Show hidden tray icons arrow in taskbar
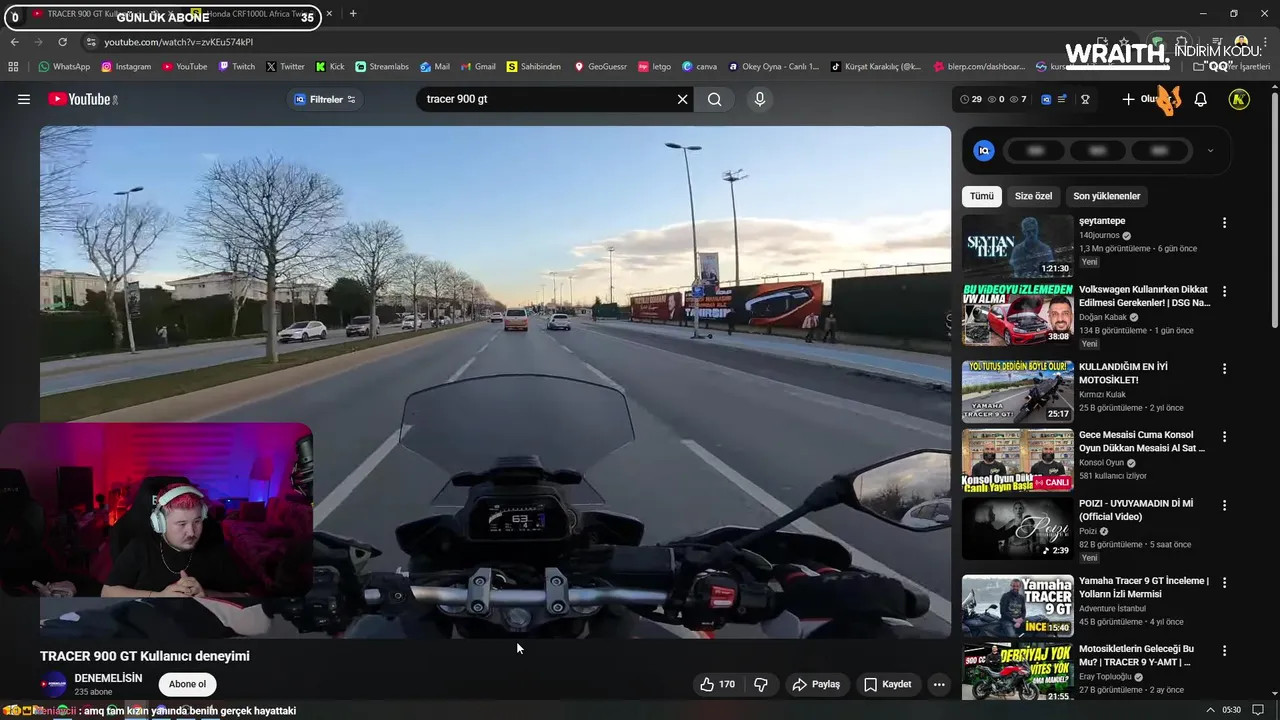This screenshot has width=1280, height=720. click(x=1211, y=710)
